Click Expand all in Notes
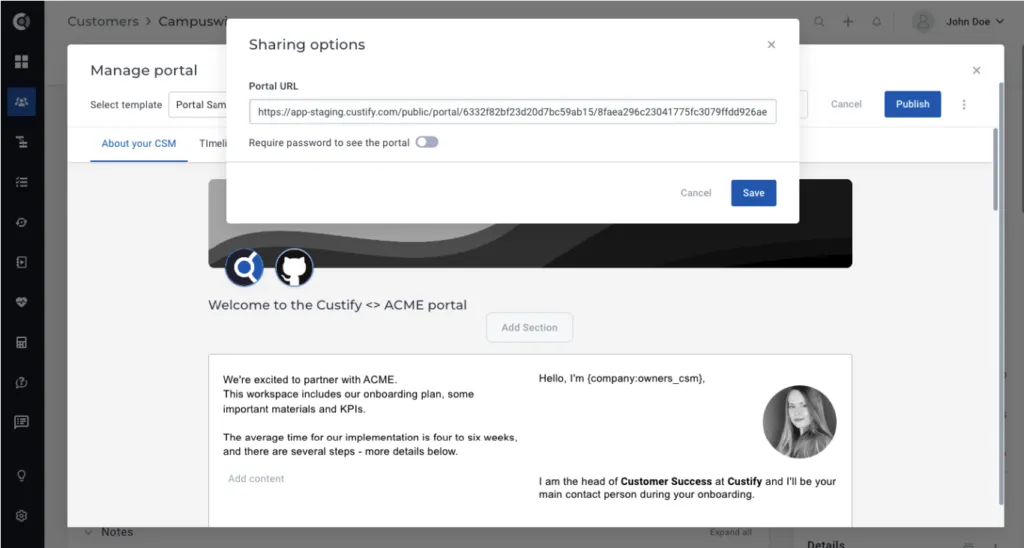This screenshot has height=548, width=1024. pyautogui.click(x=731, y=532)
